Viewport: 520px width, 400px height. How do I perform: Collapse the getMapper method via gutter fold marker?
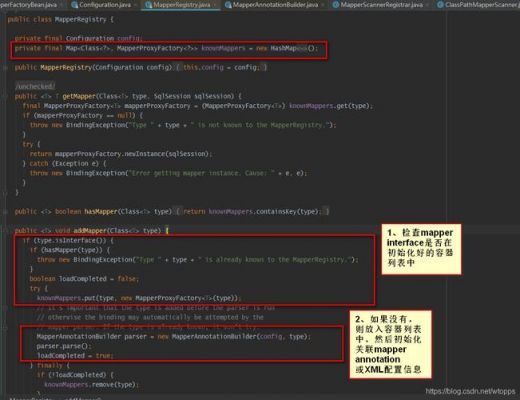(5, 96)
